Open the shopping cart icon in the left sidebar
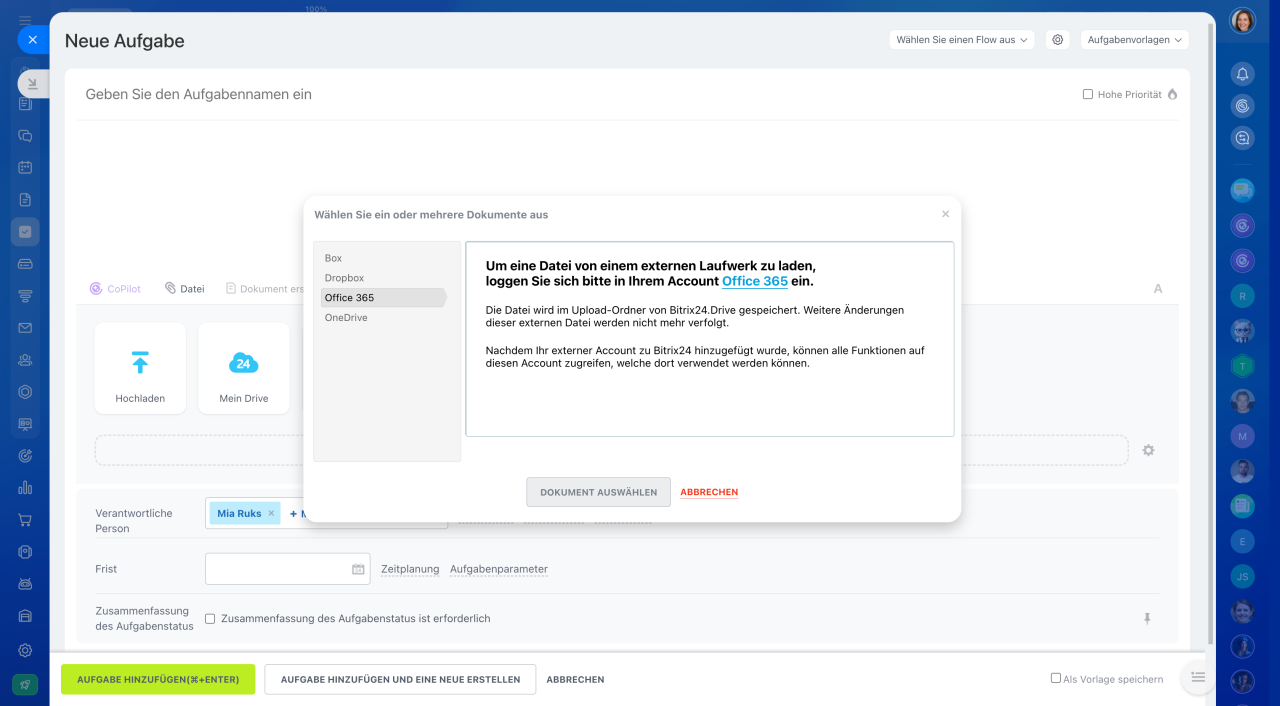Viewport: 1280px width, 706px height. pos(25,520)
